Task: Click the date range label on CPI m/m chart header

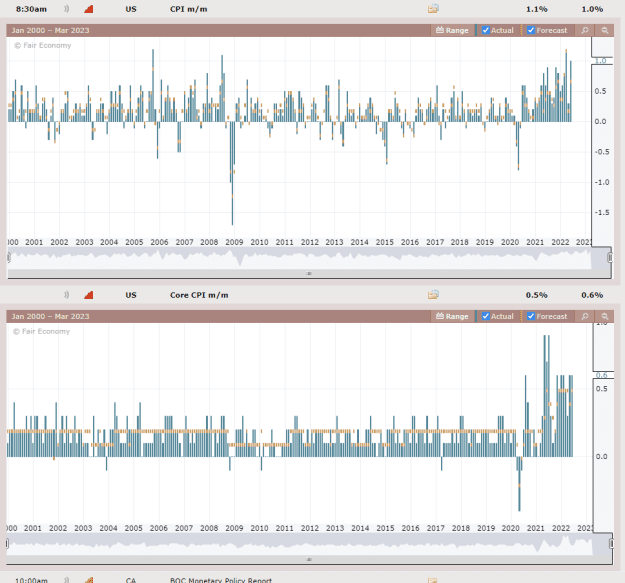Action: 50,30
